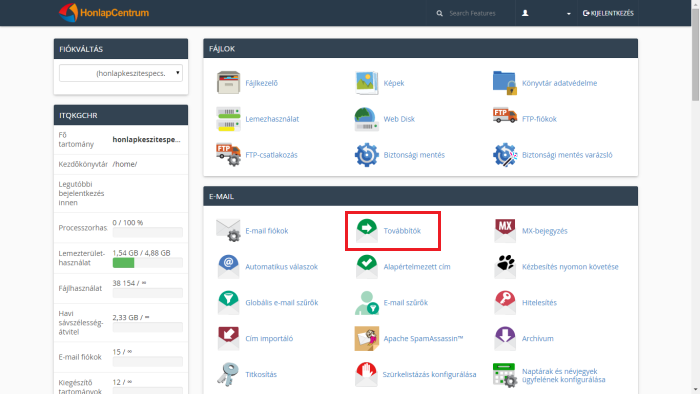
Task: Click the search magnifier icon
Action: click(x=439, y=13)
